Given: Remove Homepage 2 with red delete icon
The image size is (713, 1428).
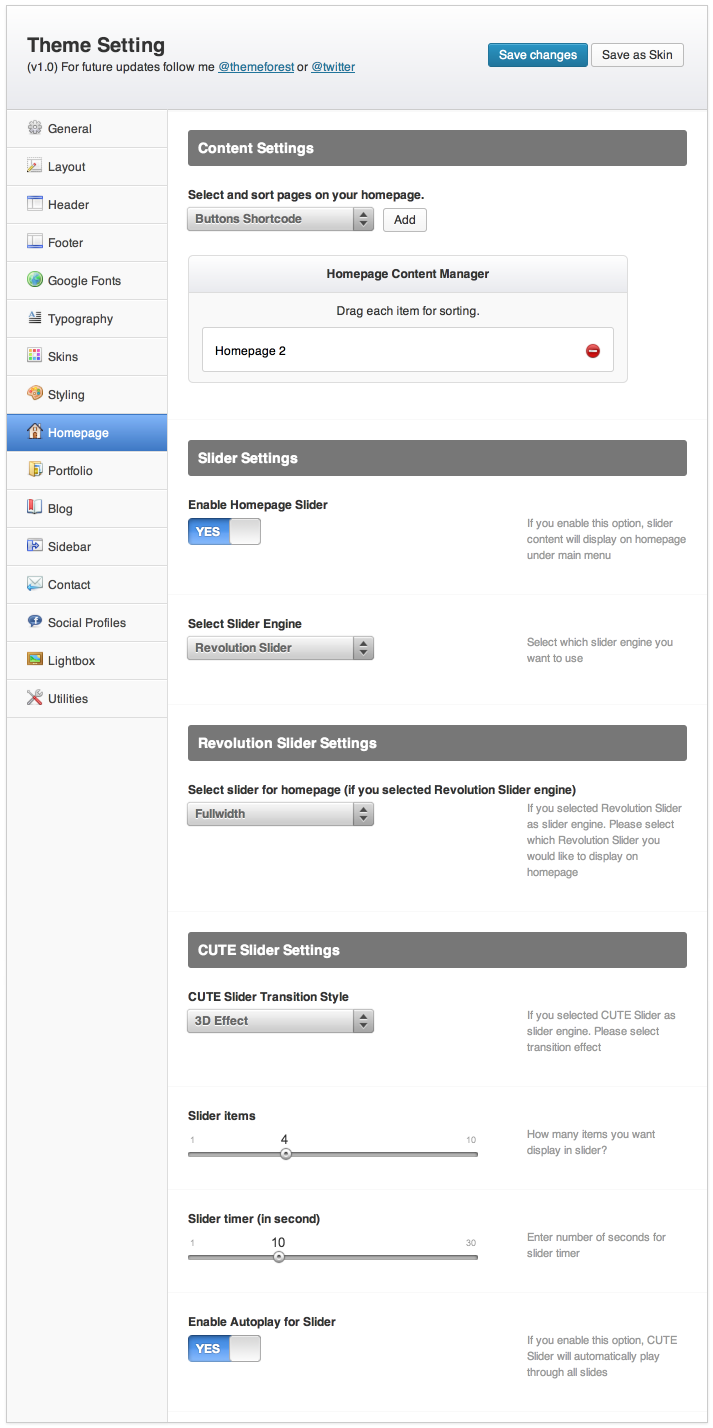Looking at the screenshot, I should [x=593, y=351].
